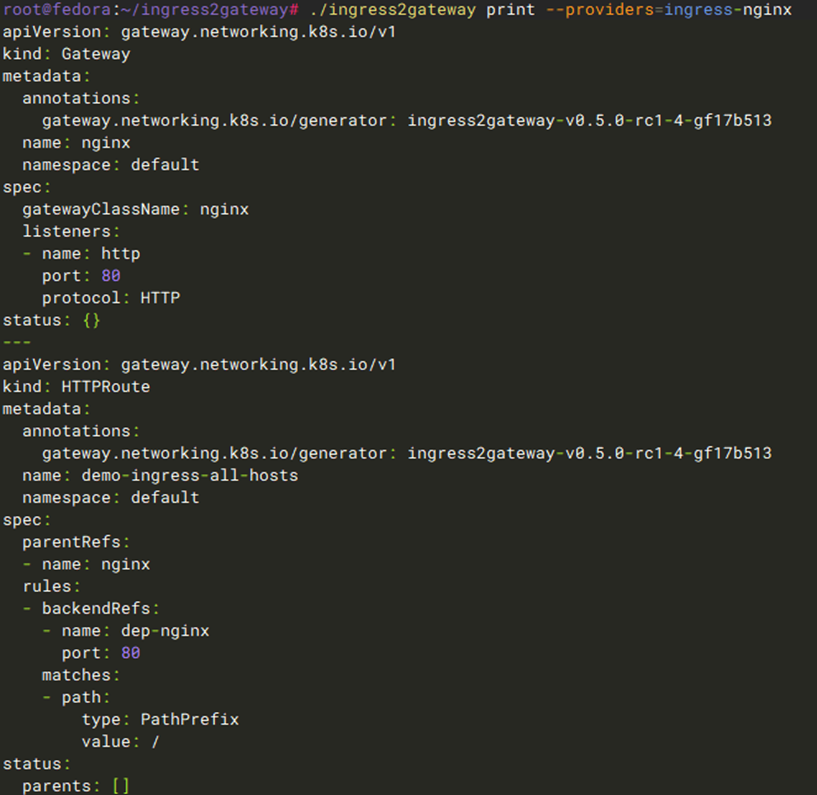The height and width of the screenshot is (795, 817).
Task: Click the 'kind: HTTPRoute' line
Action: 76,386
